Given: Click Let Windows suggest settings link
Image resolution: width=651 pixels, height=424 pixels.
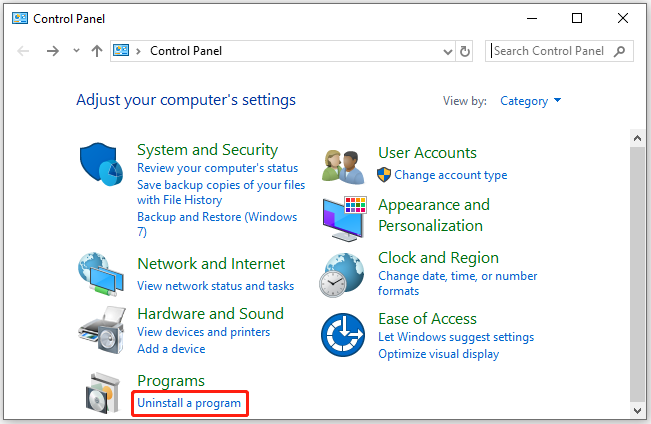Looking at the screenshot, I should (x=456, y=337).
